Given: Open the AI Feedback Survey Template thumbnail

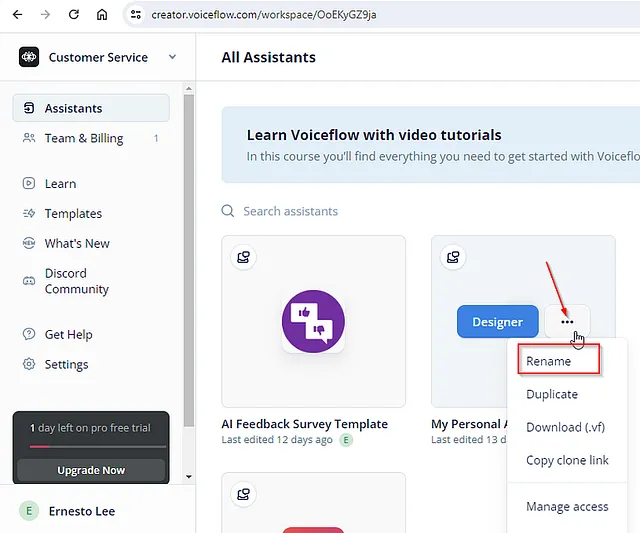Looking at the screenshot, I should pos(313,321).
